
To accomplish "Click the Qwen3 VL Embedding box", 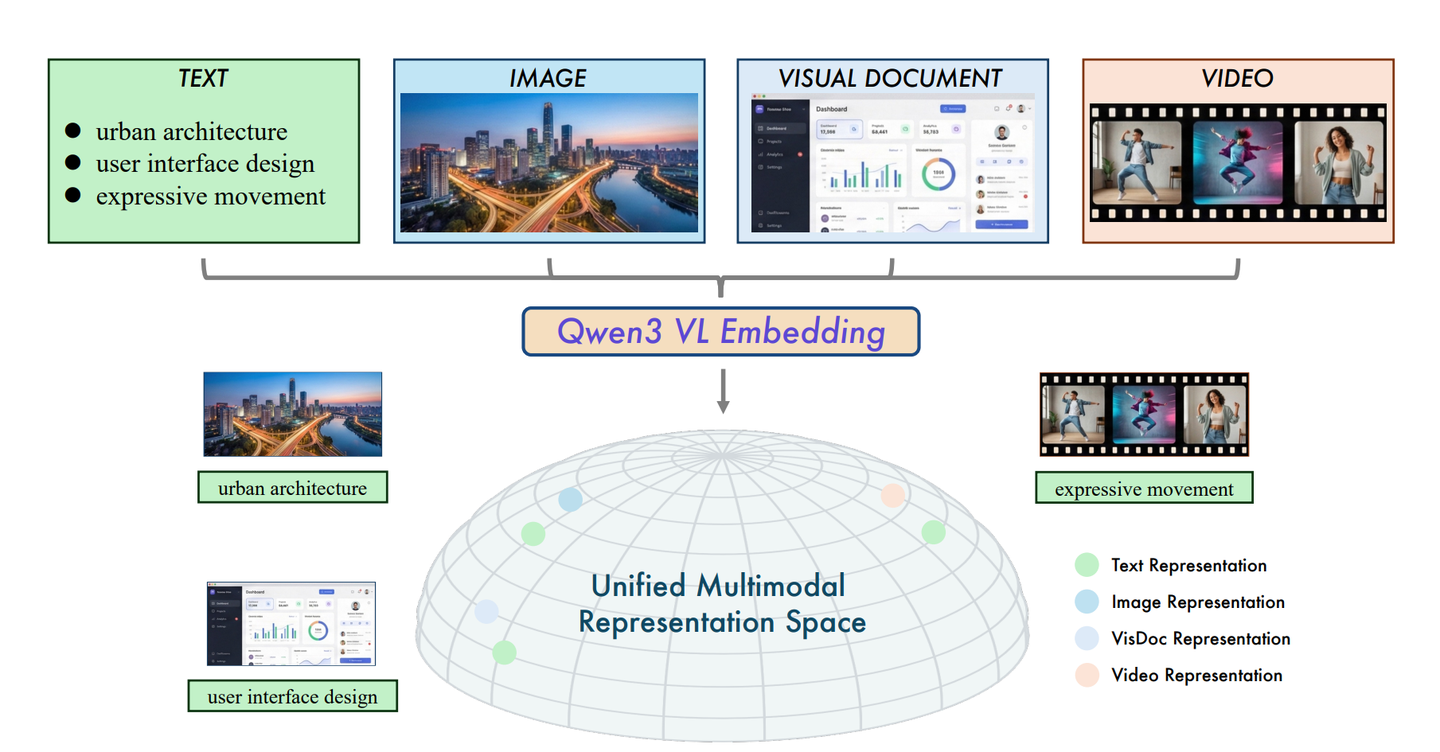I will point(721,332).
